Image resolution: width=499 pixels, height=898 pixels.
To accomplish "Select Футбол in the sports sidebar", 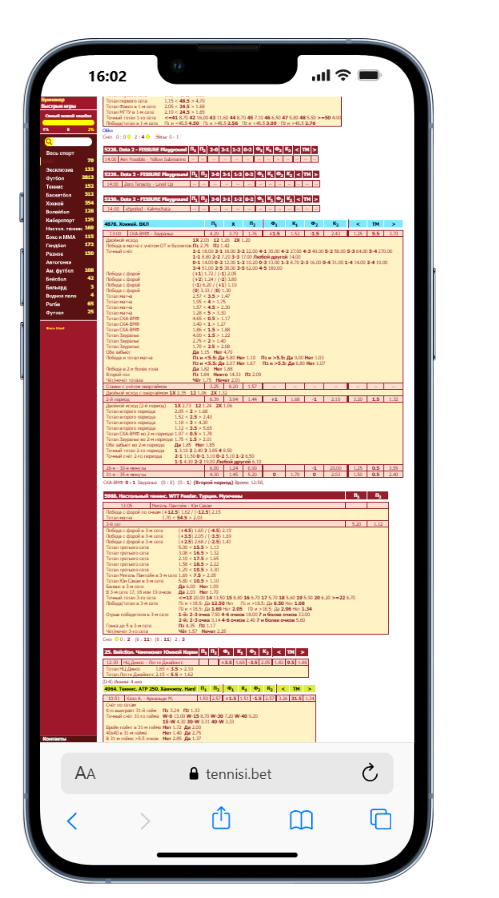I will point(55,178).
